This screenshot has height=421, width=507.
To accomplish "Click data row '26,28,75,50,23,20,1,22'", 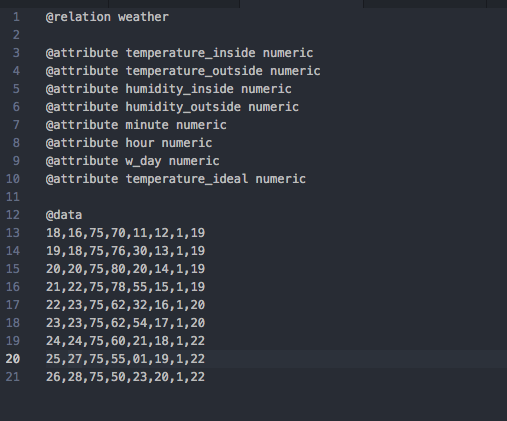I will tap(125, 377).
